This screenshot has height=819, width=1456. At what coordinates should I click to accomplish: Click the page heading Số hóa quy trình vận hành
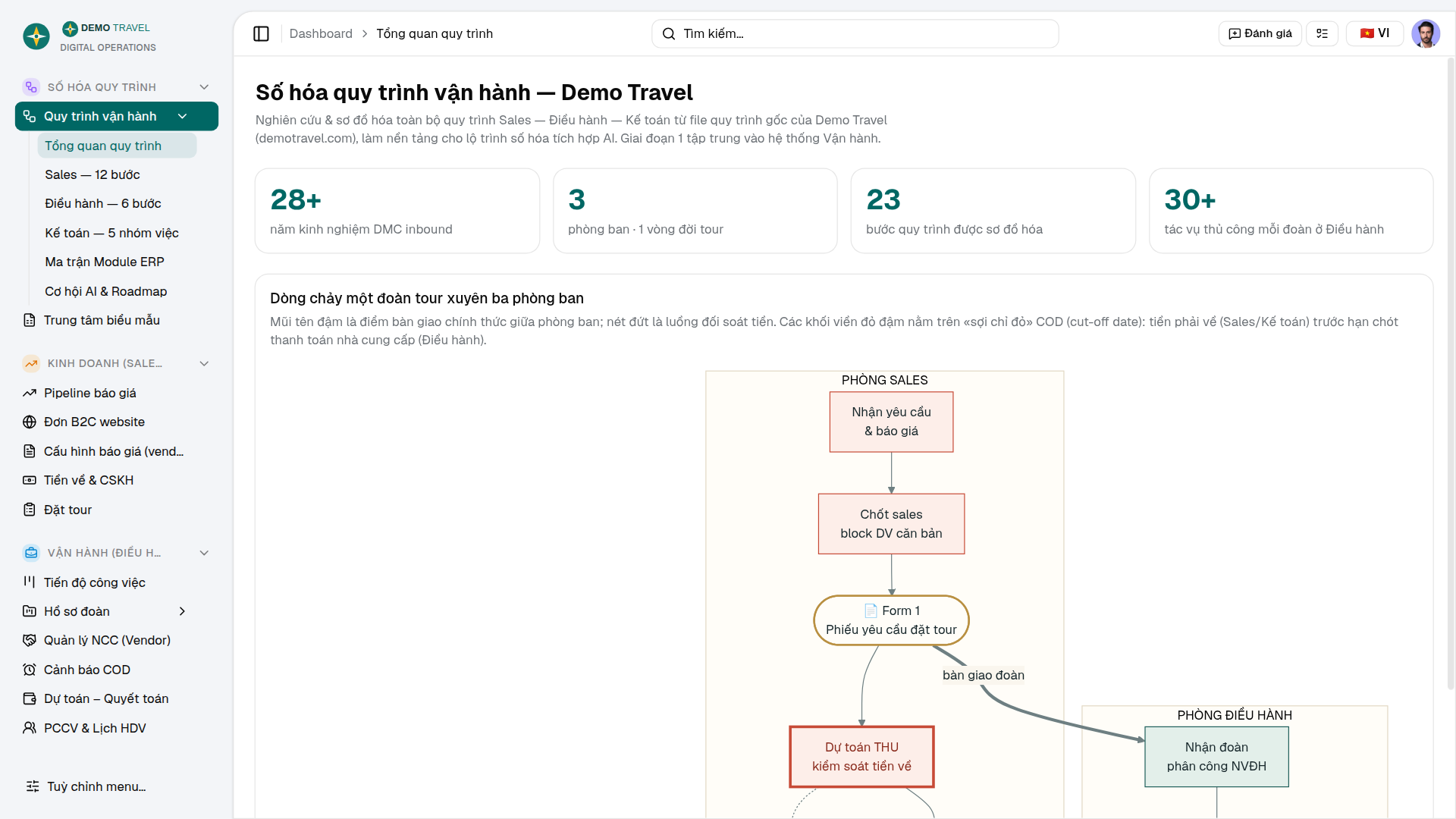(x=474, y=93)
